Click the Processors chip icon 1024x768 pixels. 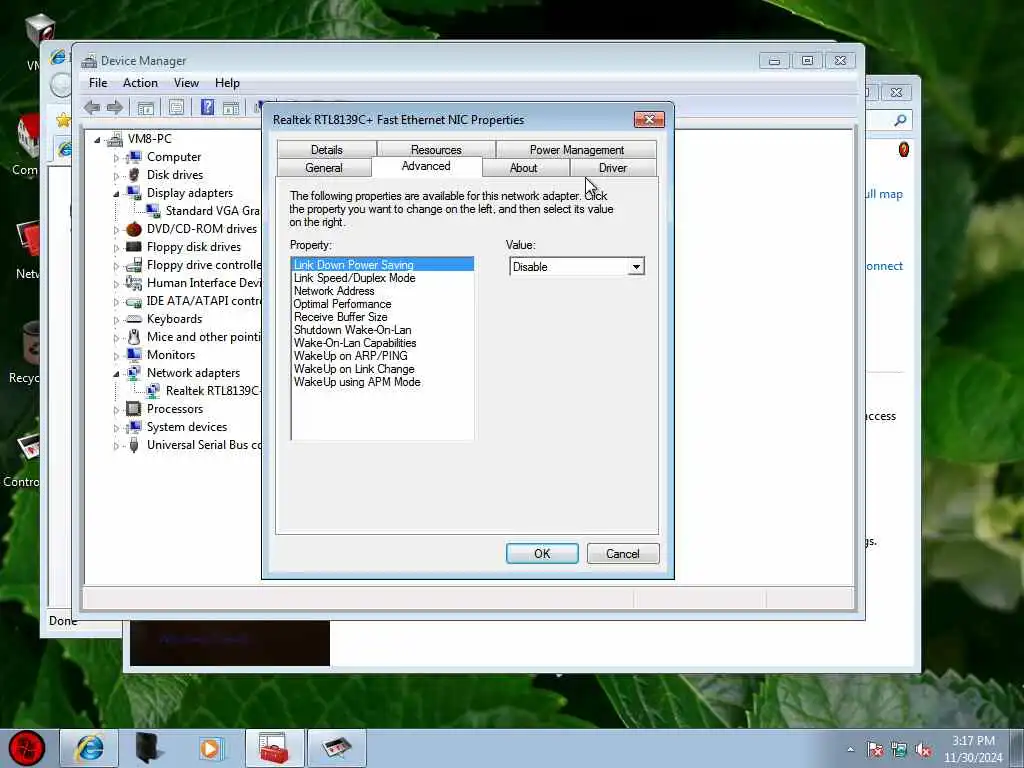pyautogui.click(x=134, y=409)
